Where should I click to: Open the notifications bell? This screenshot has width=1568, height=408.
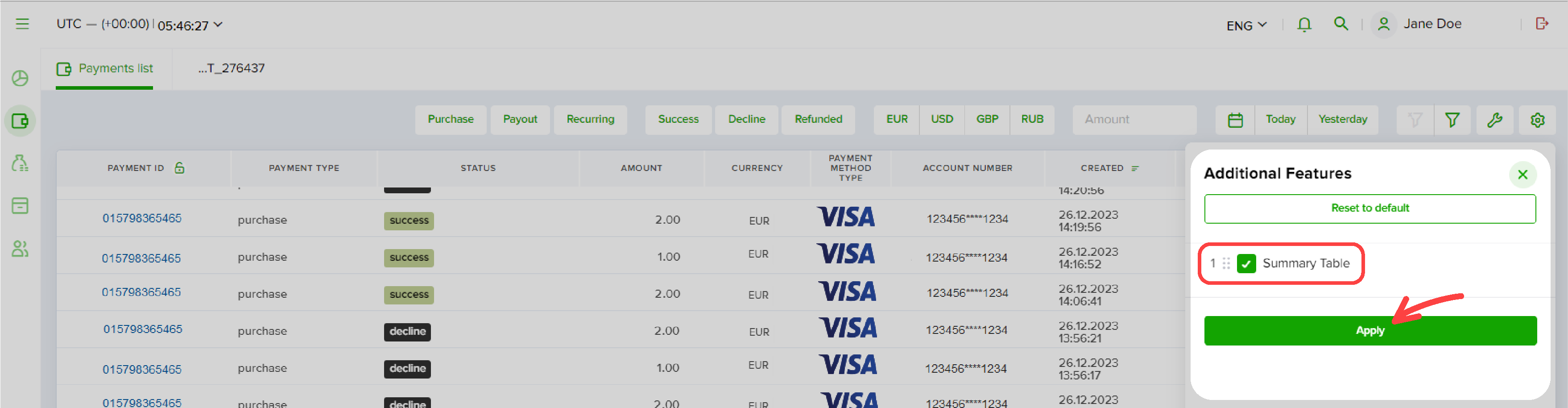(x=1304, y=25)
